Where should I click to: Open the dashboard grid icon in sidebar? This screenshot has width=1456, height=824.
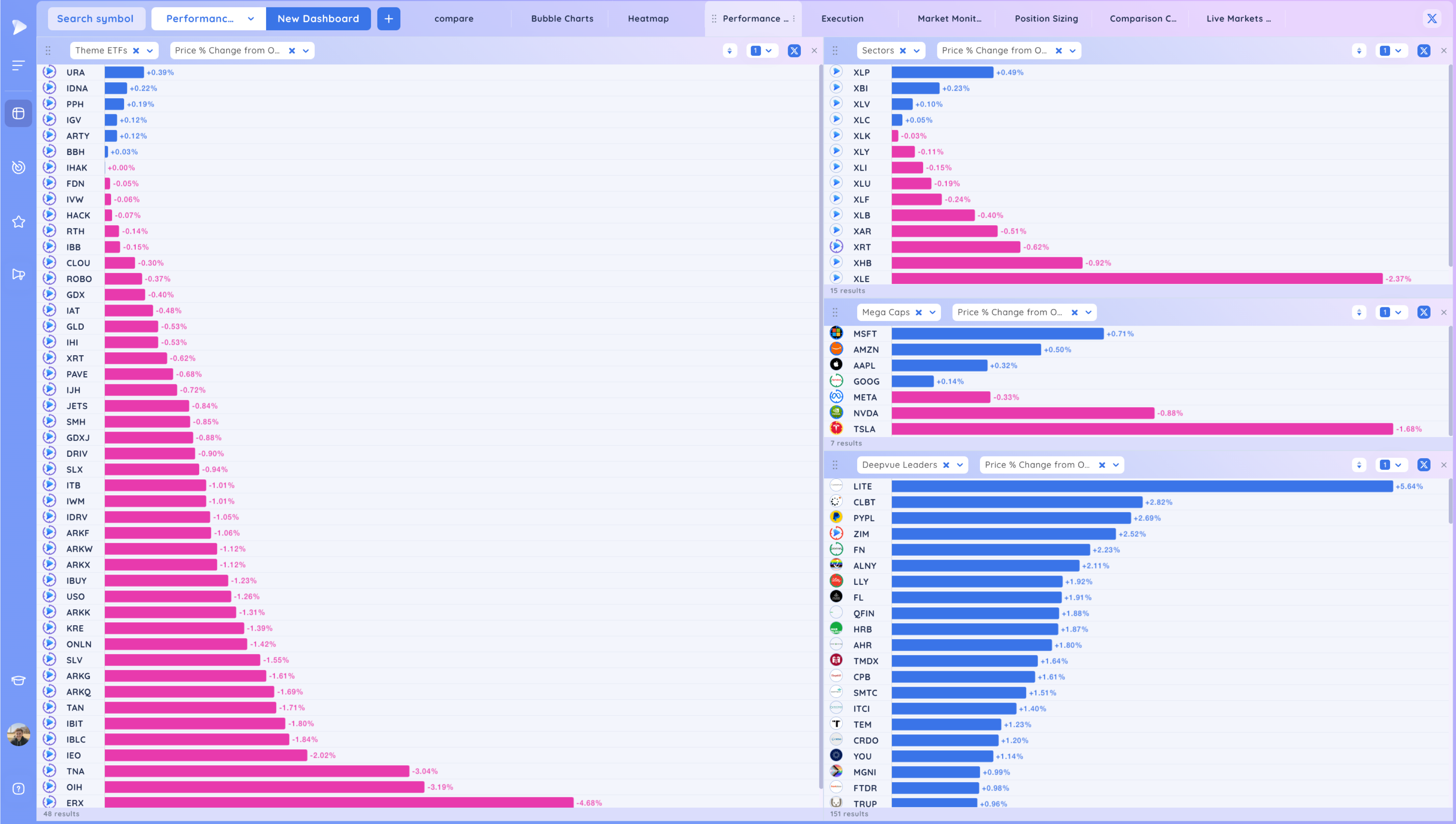click(18, 113)
